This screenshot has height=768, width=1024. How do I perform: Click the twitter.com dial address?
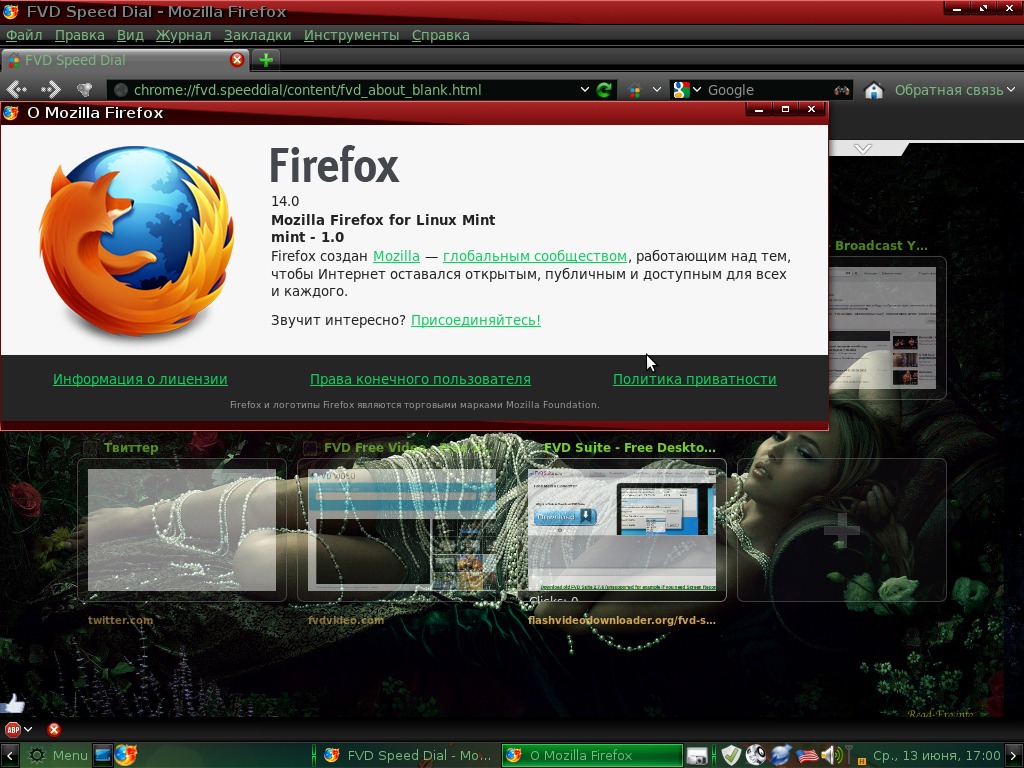pos(121,620)
